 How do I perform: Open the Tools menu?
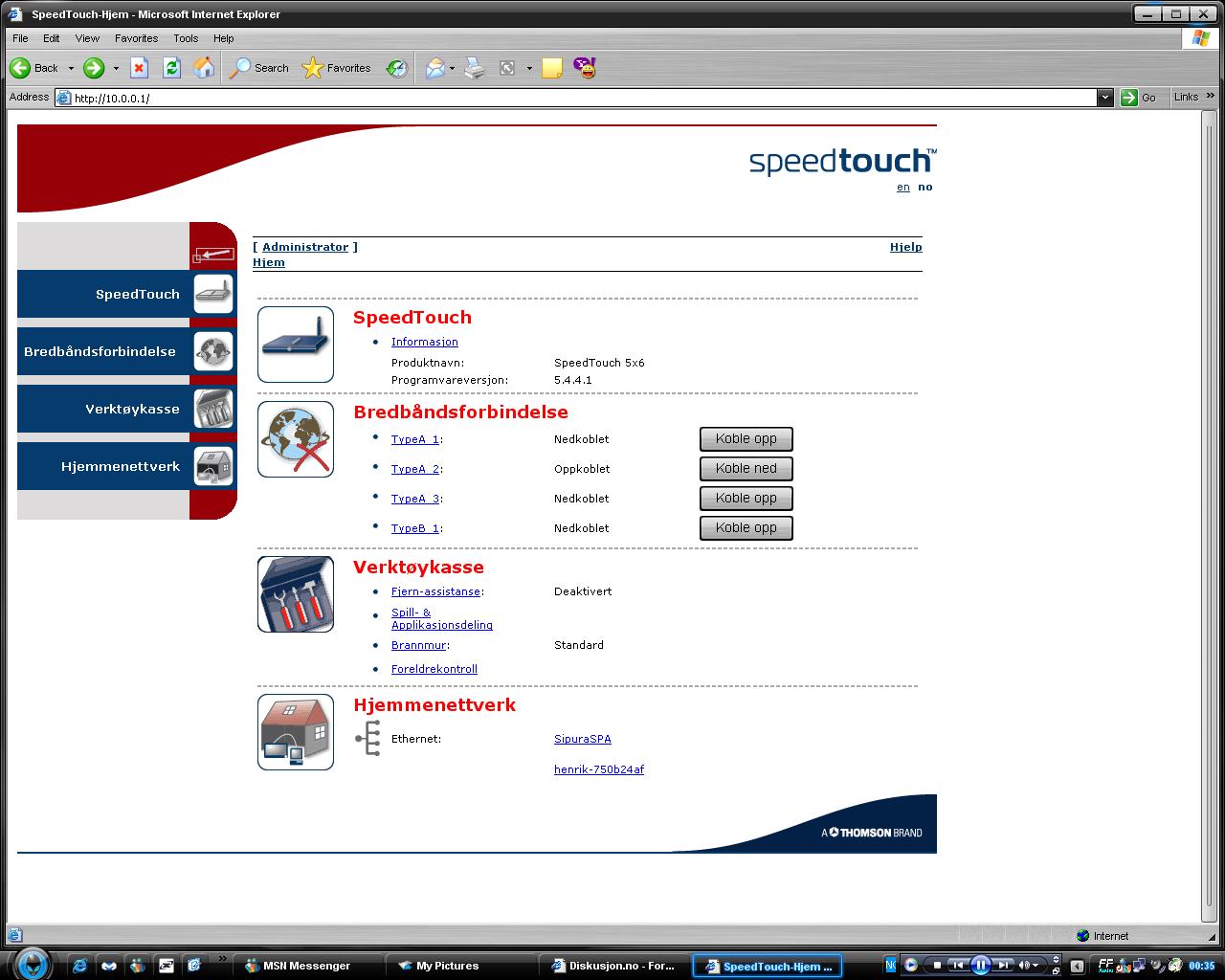pos(186,38)
